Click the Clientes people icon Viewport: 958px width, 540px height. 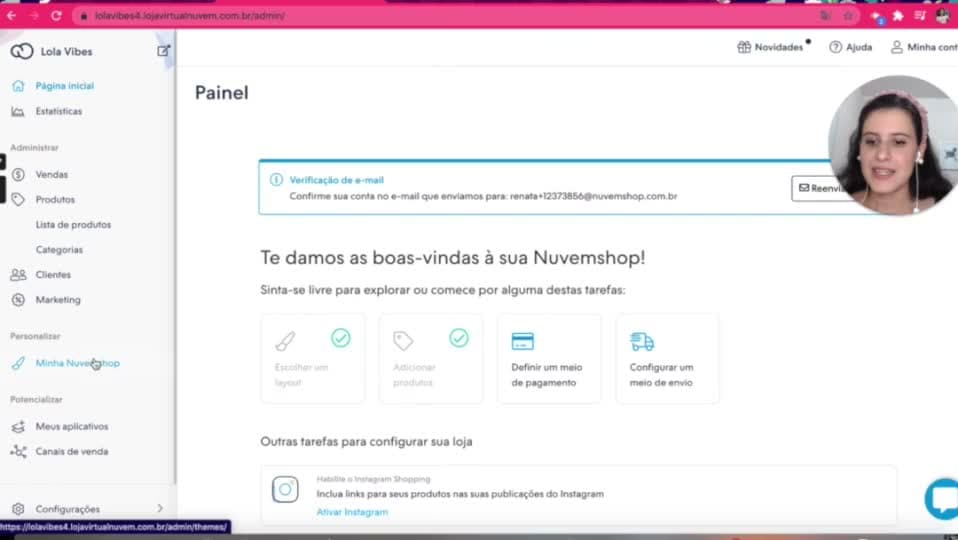pos(18,275)
